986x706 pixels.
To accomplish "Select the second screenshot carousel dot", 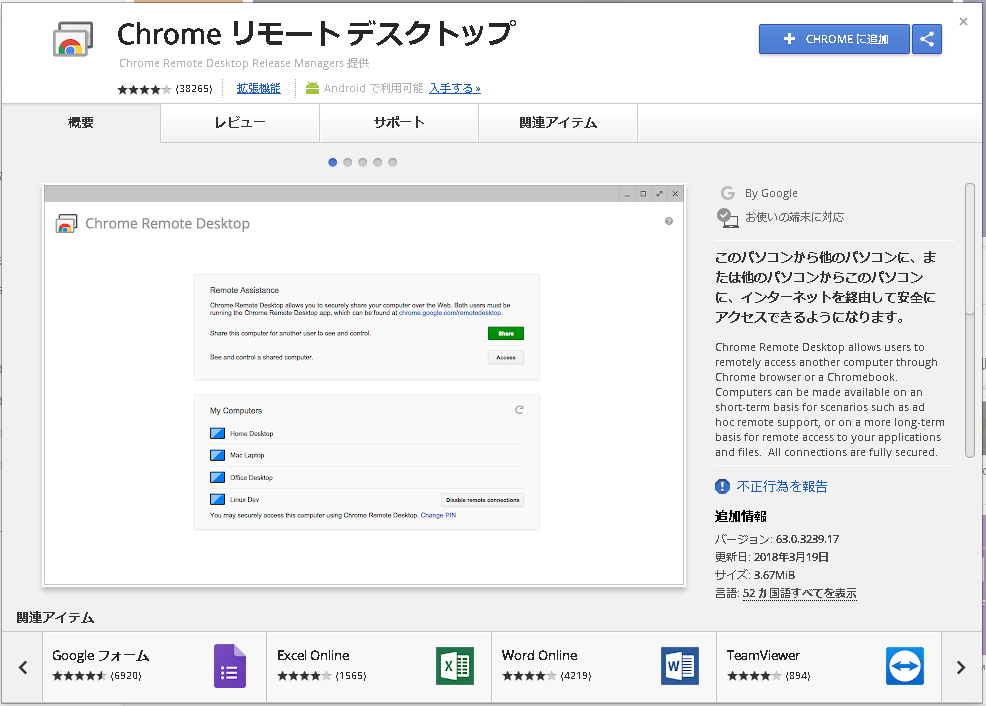I will (348, 162).
